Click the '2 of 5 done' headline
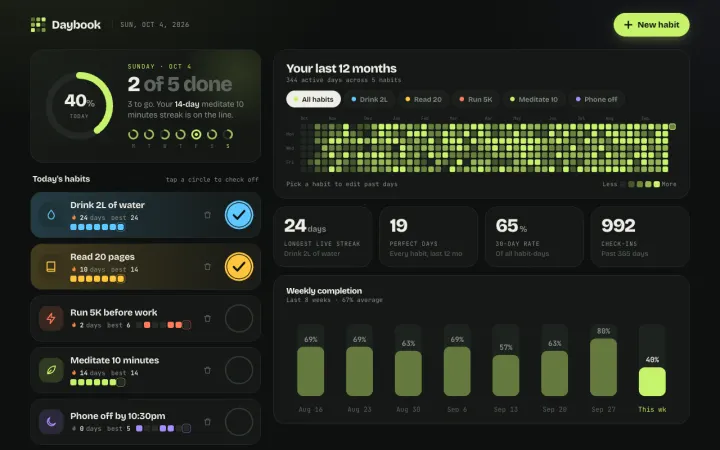This screenshot has width=720, height=450. point(180,84)
